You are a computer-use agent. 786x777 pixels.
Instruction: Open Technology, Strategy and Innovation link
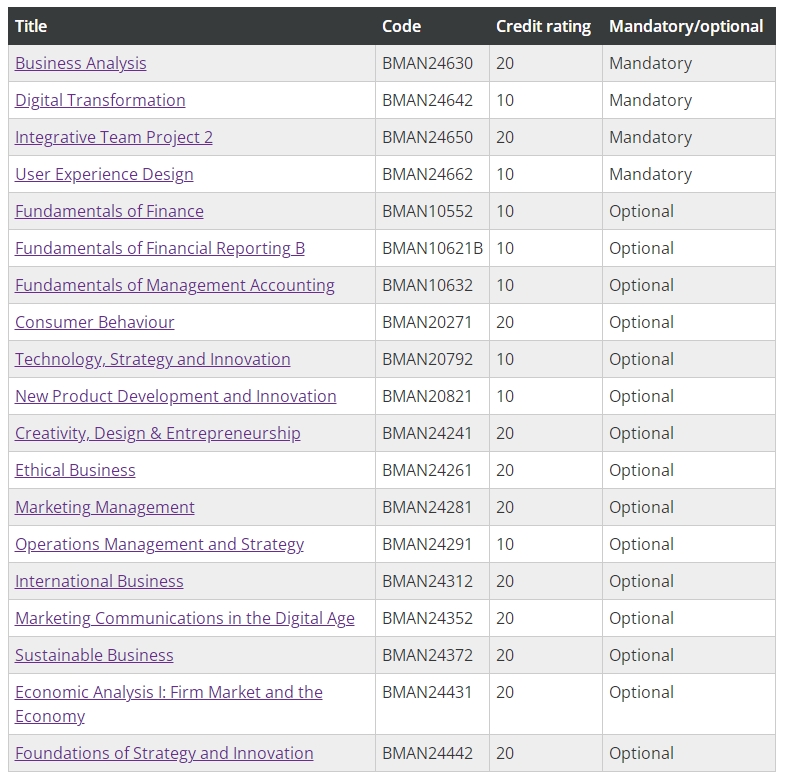coord(153,359)
